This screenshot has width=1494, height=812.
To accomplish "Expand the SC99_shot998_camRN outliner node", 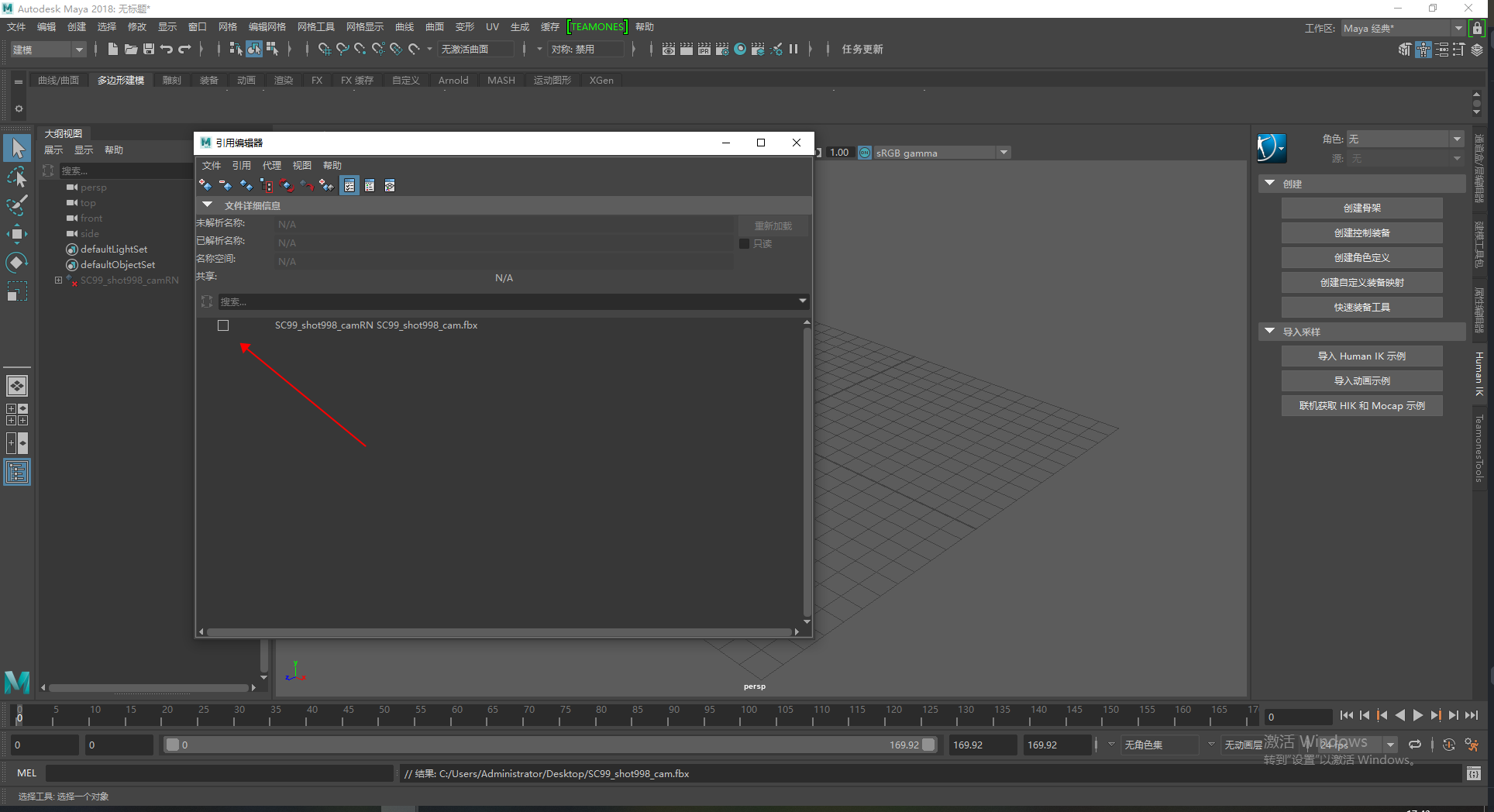I will (x=58, y=280).
